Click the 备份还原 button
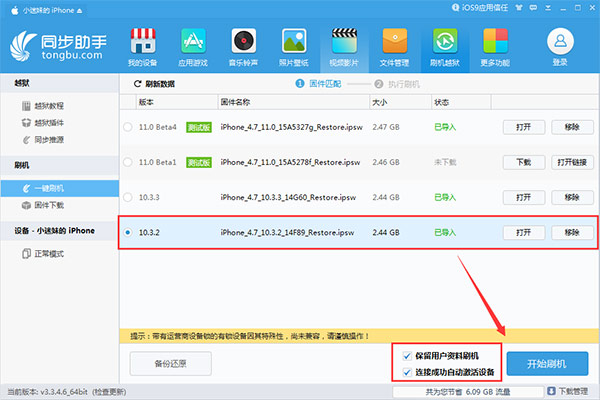 pos(171,364)
